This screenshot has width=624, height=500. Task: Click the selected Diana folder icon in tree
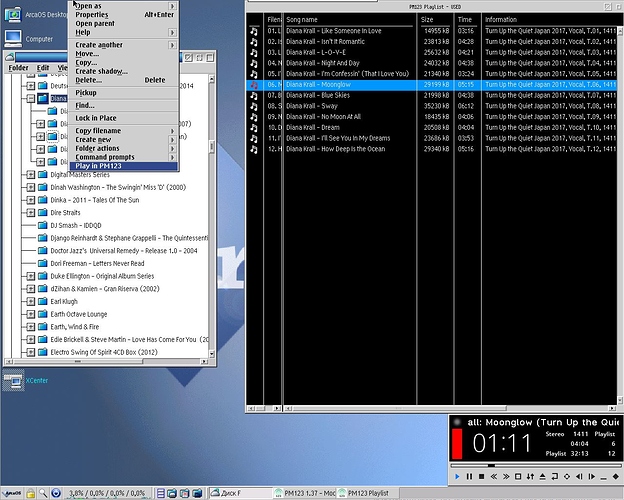(x=43, y=98)
